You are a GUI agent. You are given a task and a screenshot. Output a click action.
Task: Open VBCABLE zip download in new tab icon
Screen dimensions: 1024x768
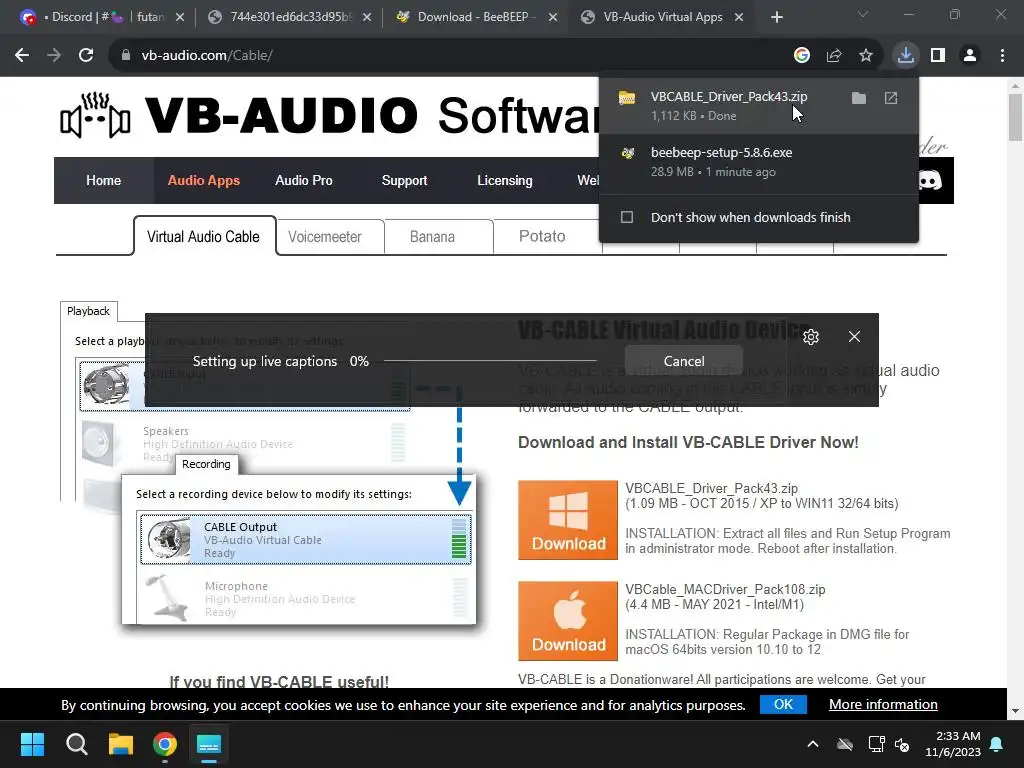tap(891, 98)
